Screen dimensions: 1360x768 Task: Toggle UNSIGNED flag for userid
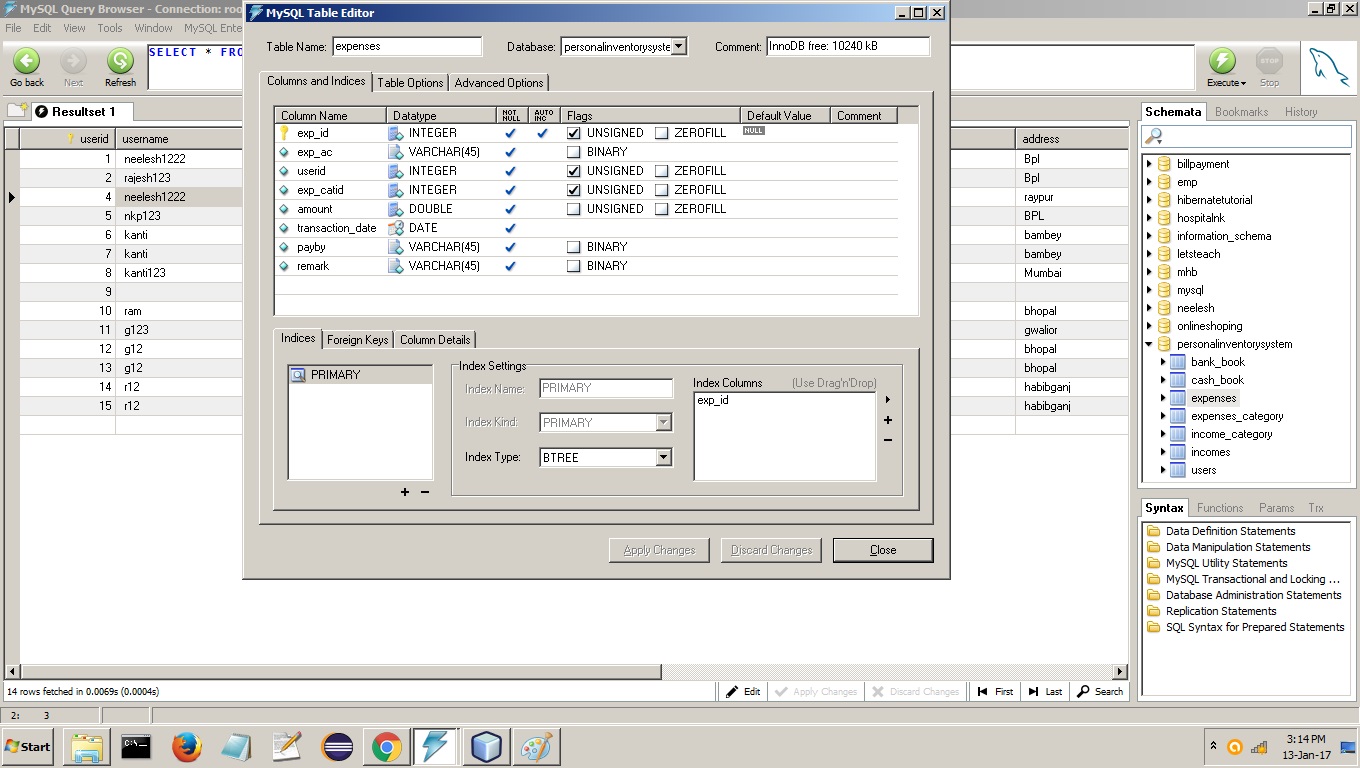(x=574, y=171)
